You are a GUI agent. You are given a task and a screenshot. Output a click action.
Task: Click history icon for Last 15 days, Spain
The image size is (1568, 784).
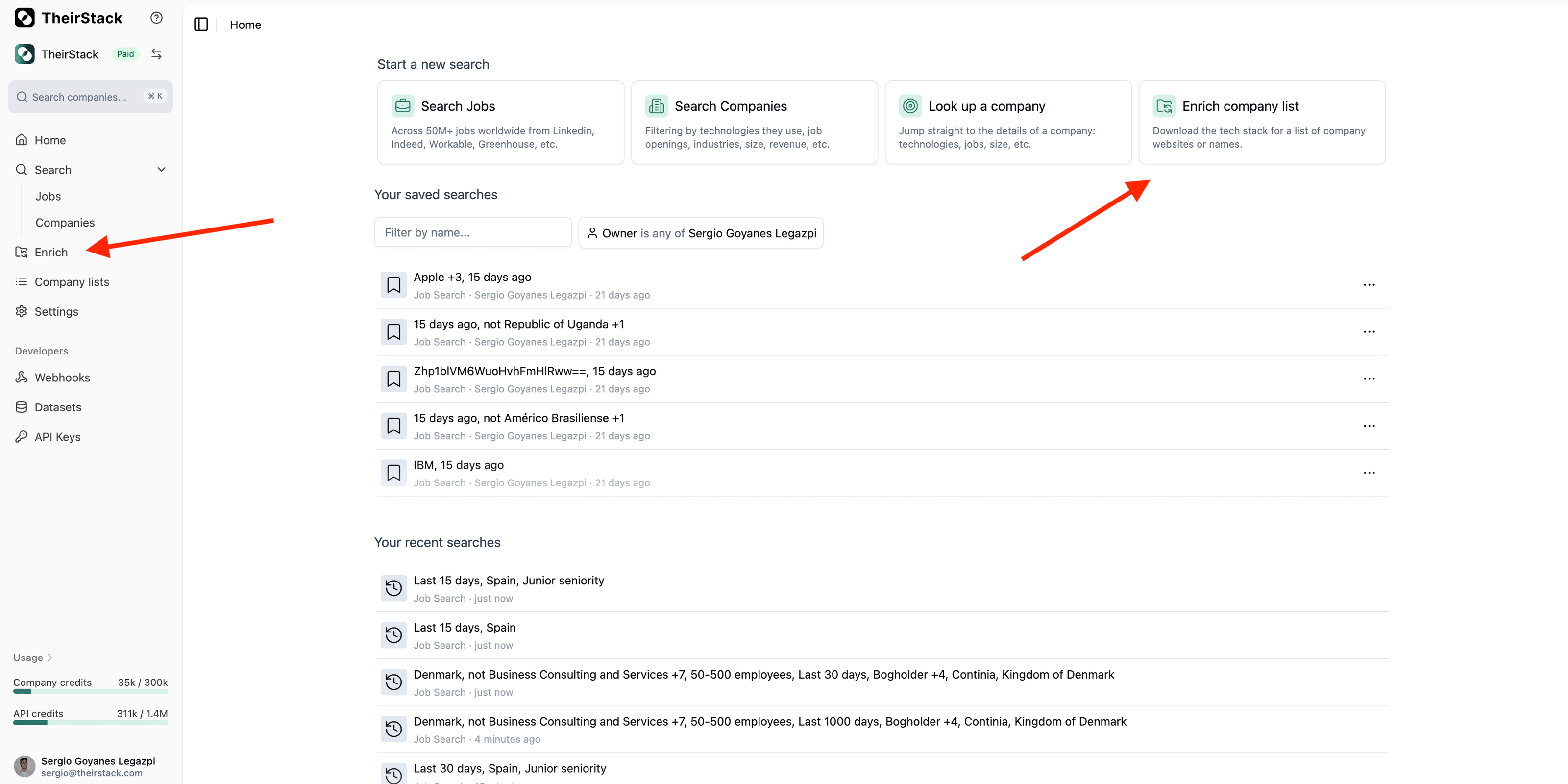394,635
